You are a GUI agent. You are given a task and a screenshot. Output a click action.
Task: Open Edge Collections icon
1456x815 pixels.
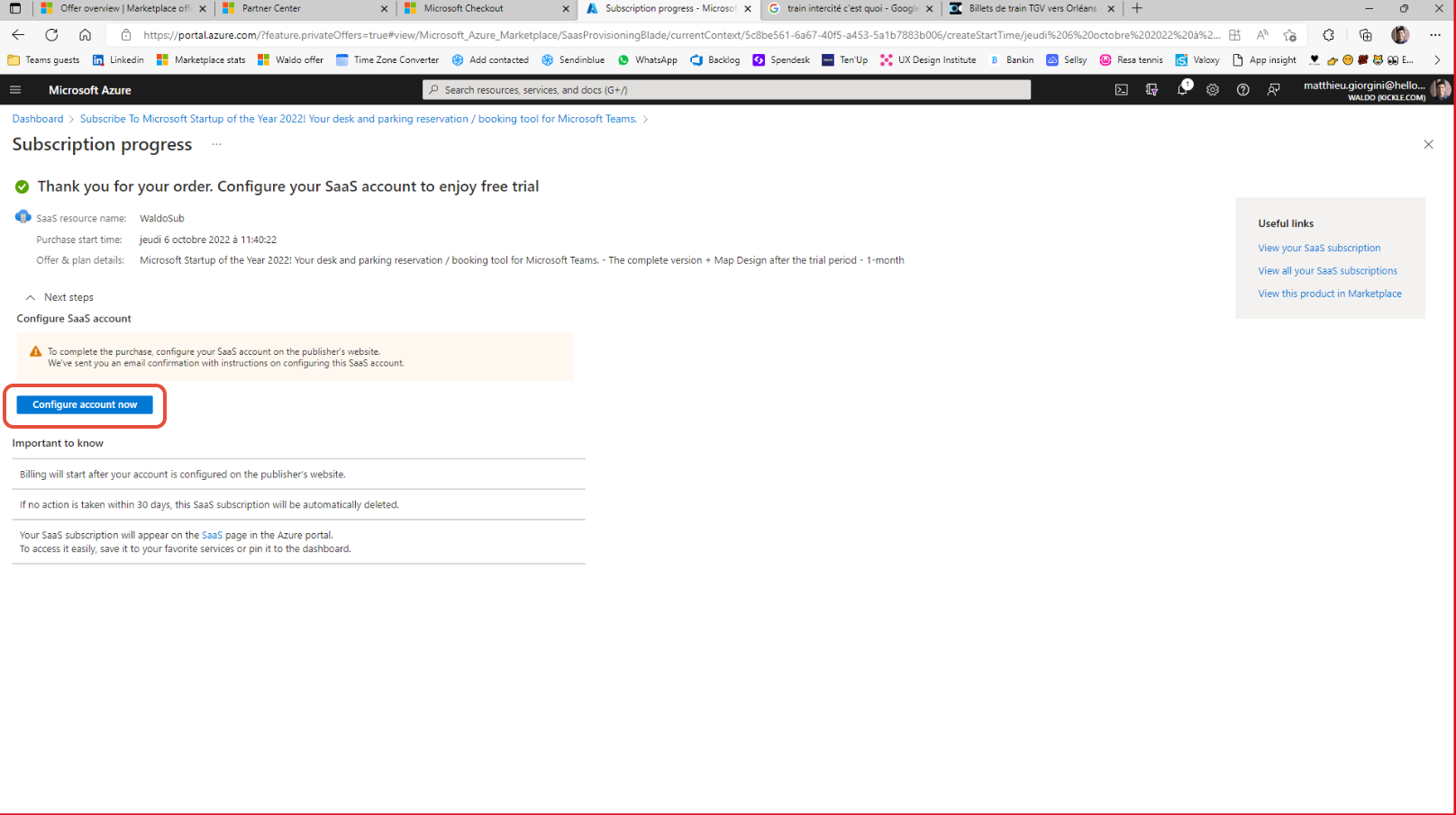[x=1366, y=35]
